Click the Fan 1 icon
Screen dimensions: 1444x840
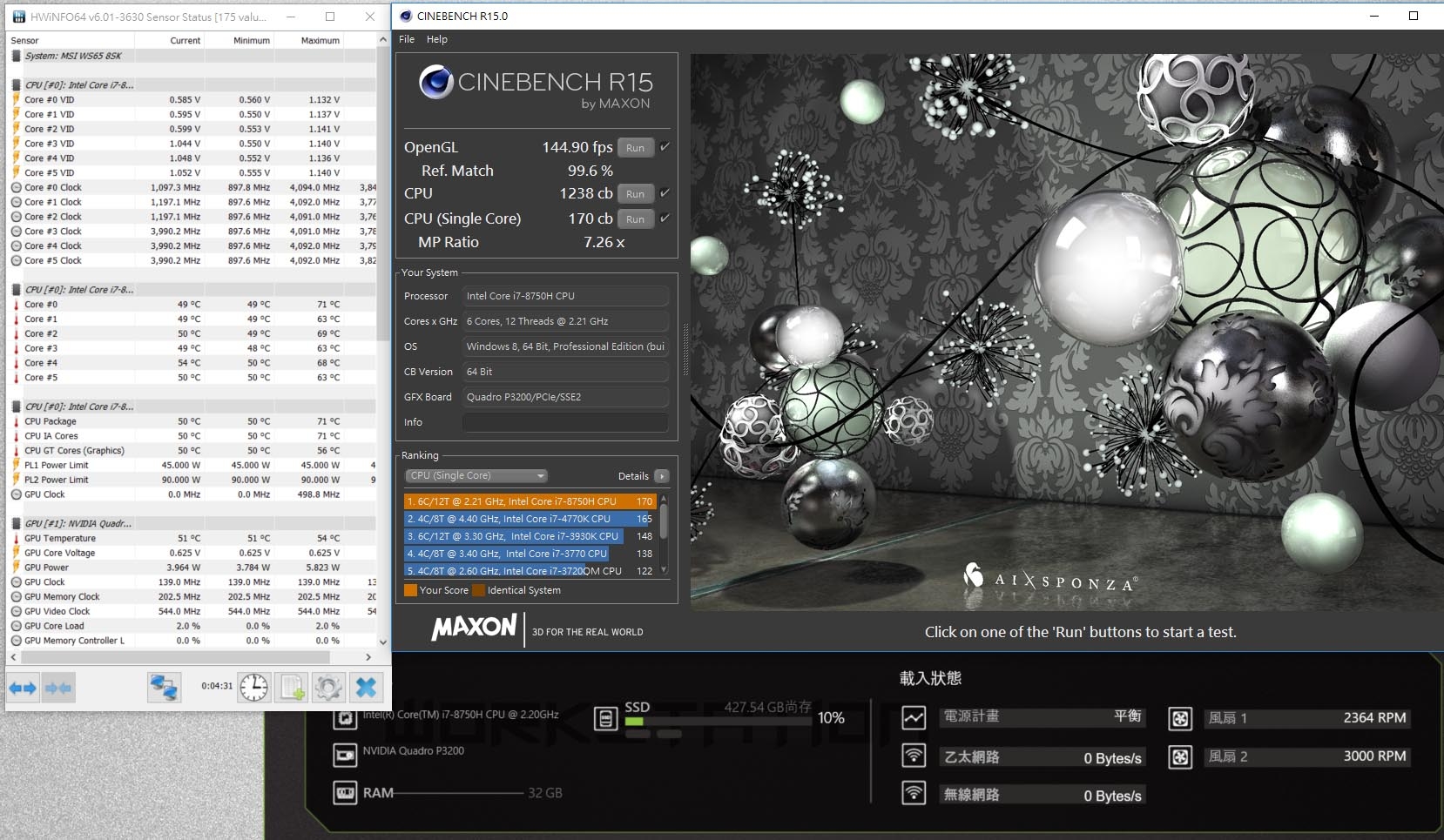[x=1180, y=718]
